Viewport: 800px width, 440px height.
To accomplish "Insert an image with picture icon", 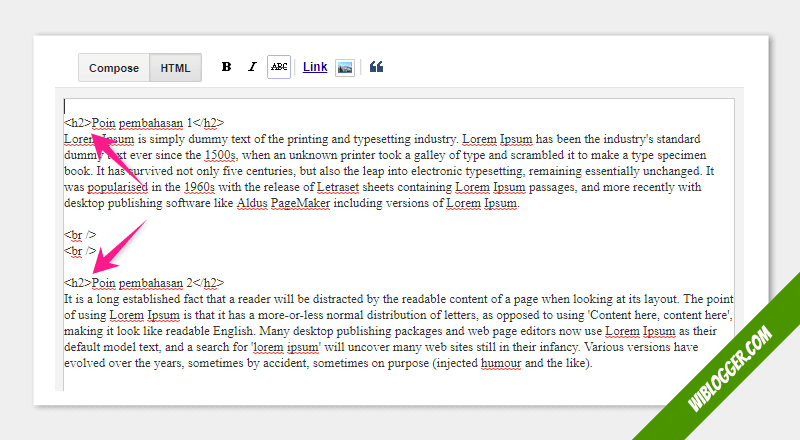I will pyautogui.click(x=345, y=67).
